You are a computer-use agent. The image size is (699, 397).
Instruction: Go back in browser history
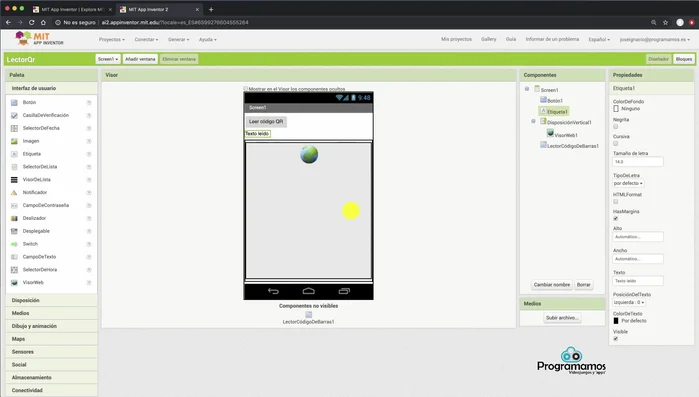[8, 22]
